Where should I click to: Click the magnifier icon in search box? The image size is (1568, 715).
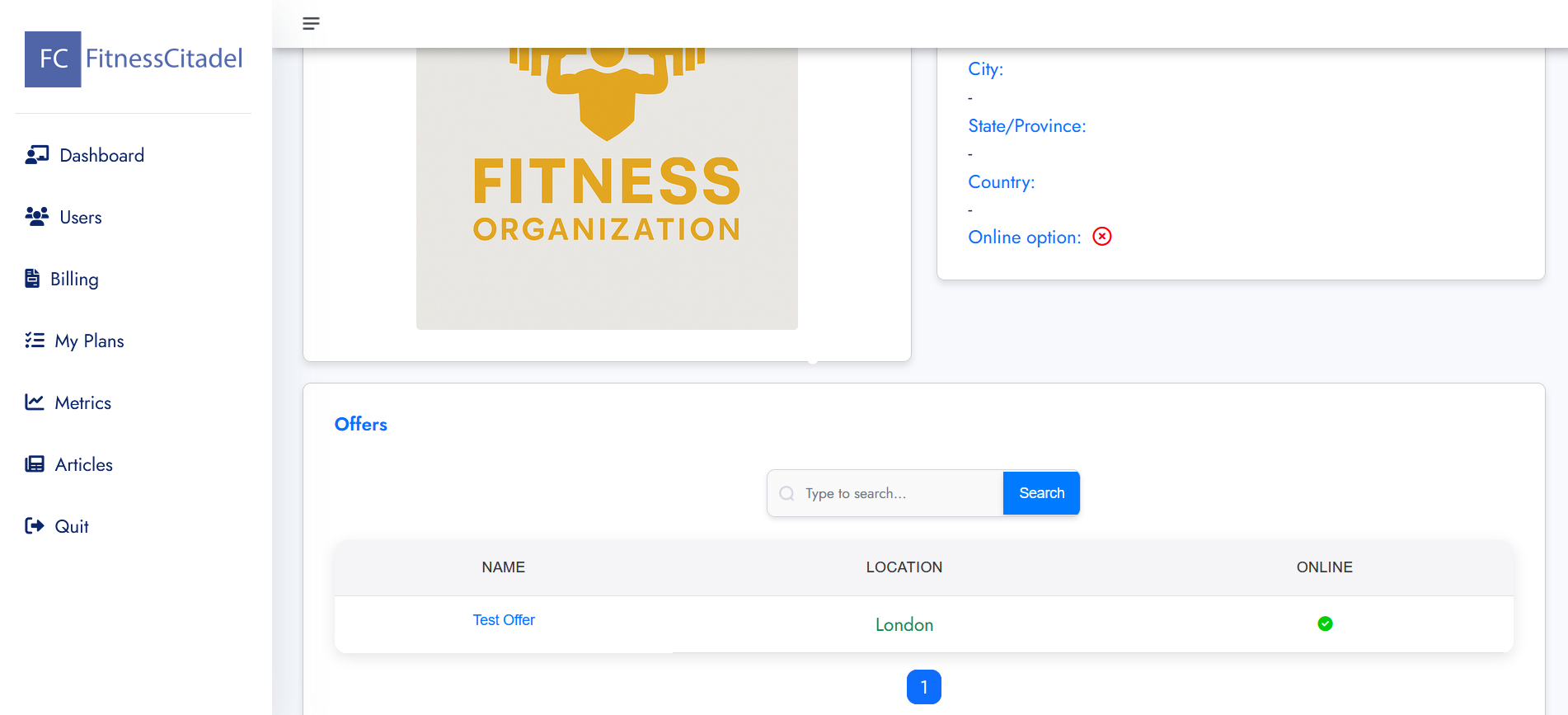pos(786,493)
